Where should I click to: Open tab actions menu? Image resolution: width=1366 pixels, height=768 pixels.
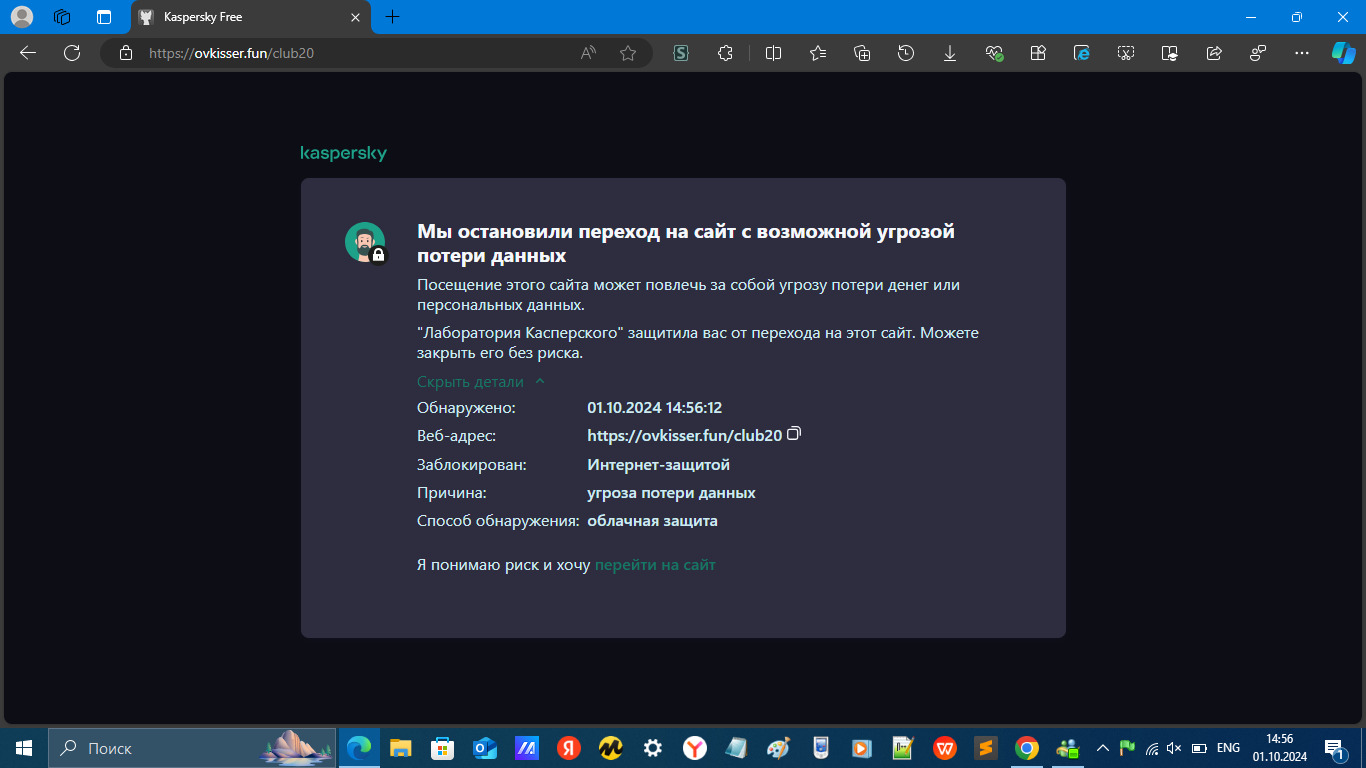pos(104,17)
